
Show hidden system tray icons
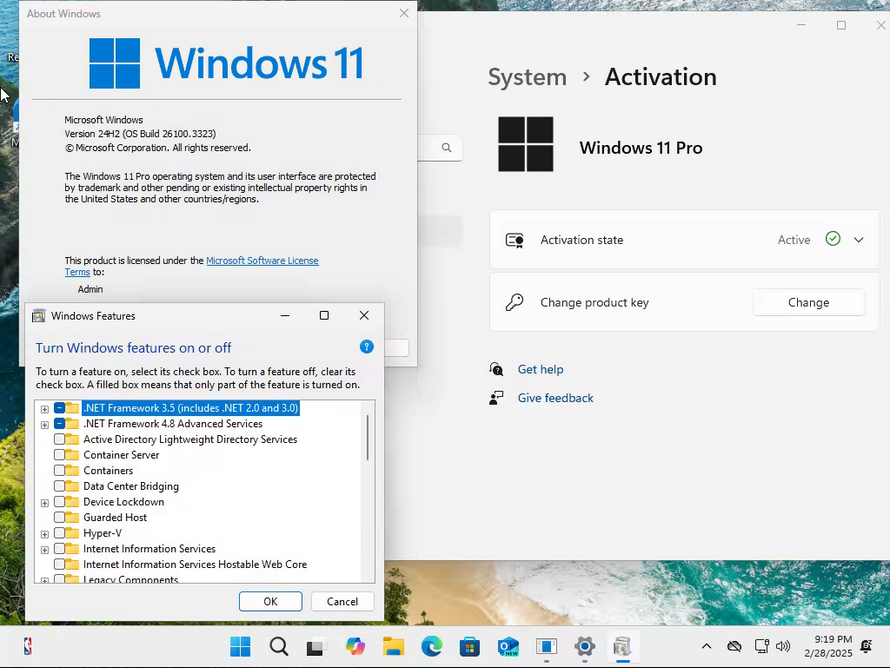706,647
